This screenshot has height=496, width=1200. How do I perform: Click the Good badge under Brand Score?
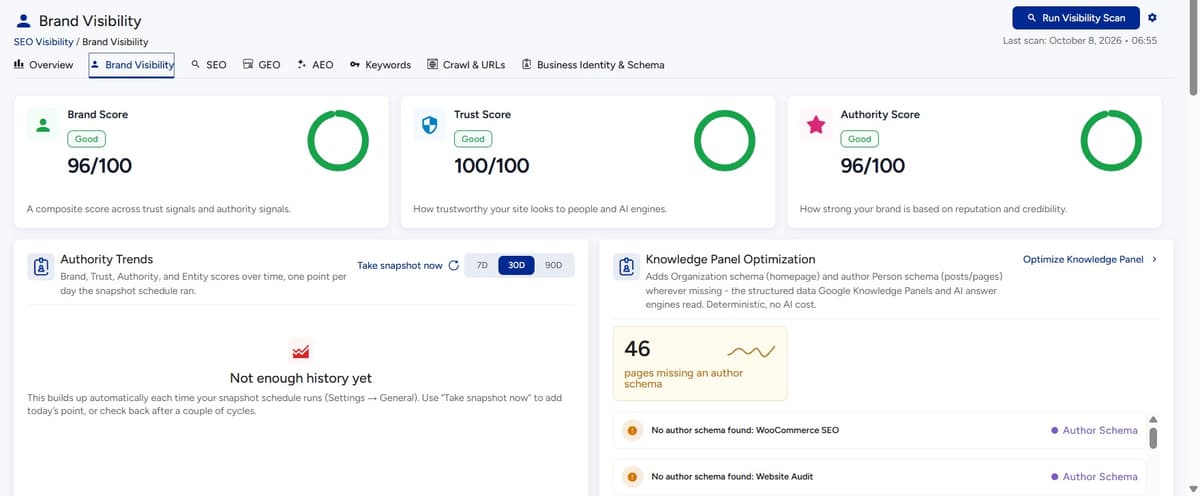87,139
